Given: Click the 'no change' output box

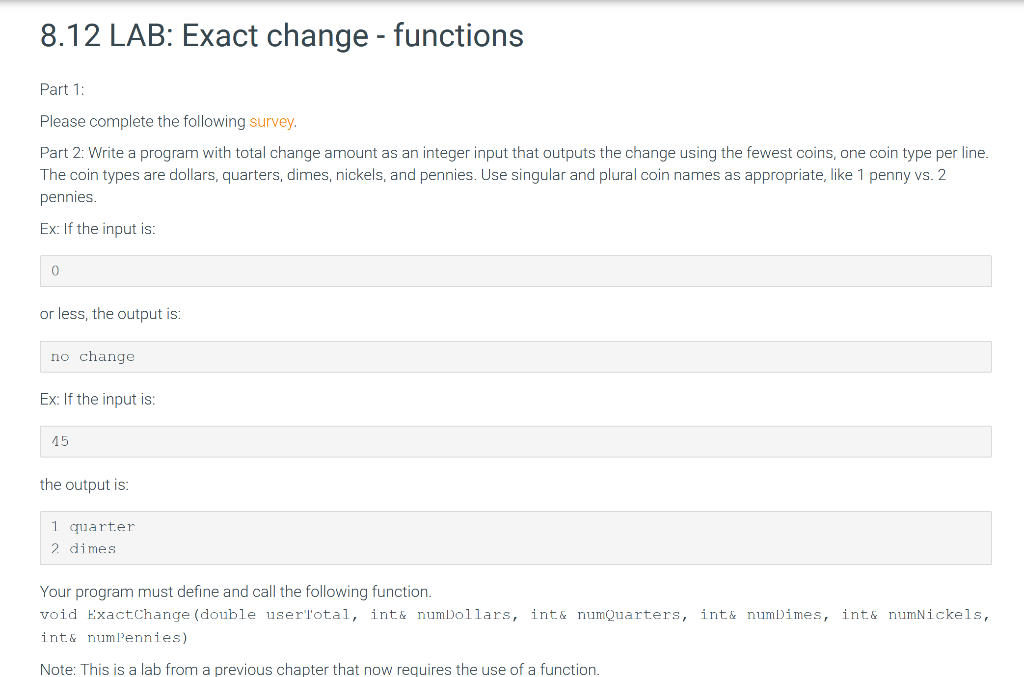Looking at the screenshot, I should click(x=515, y=357).
